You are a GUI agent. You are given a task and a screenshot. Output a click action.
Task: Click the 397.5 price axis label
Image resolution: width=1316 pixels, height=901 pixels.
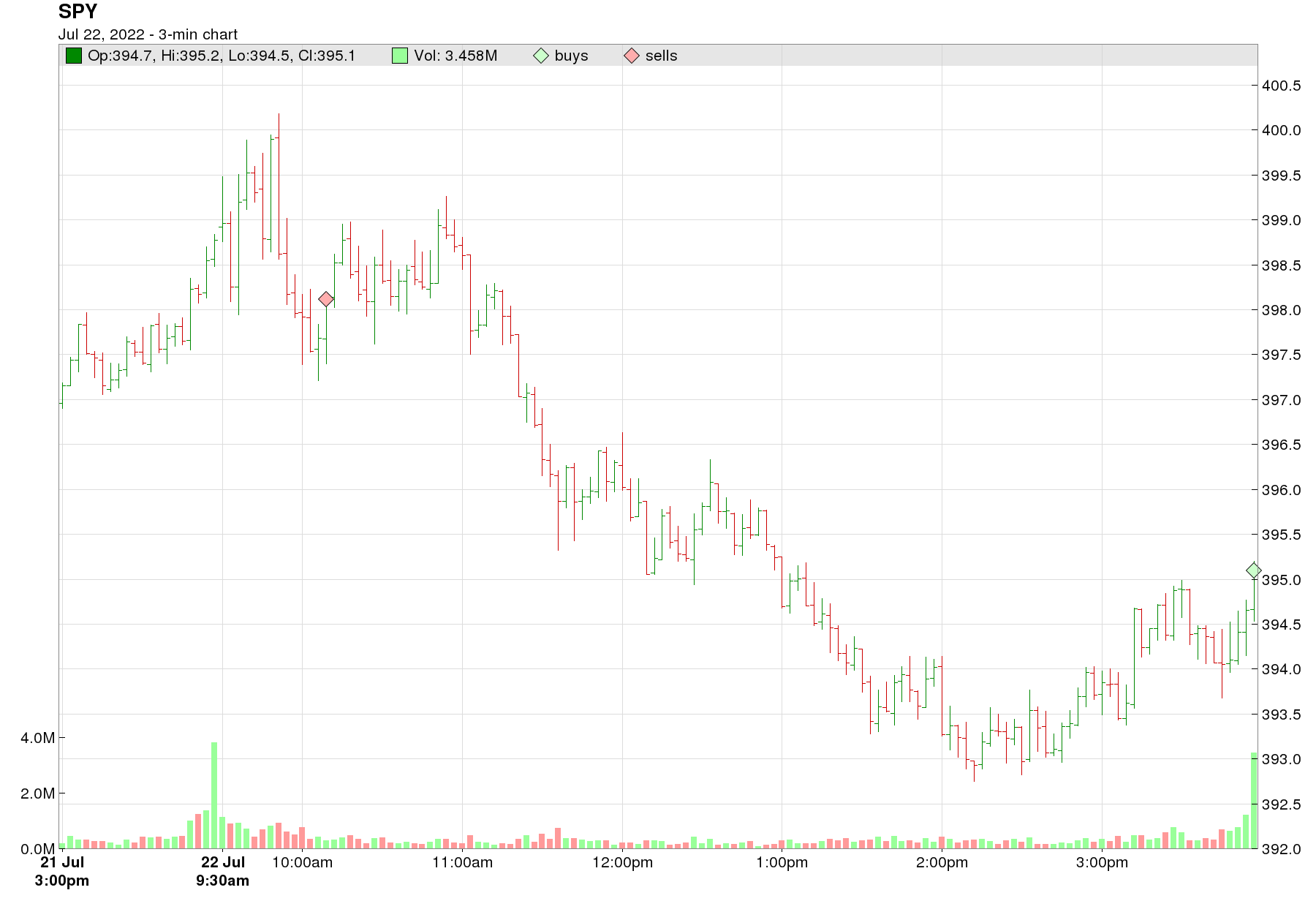point(1282,355)
